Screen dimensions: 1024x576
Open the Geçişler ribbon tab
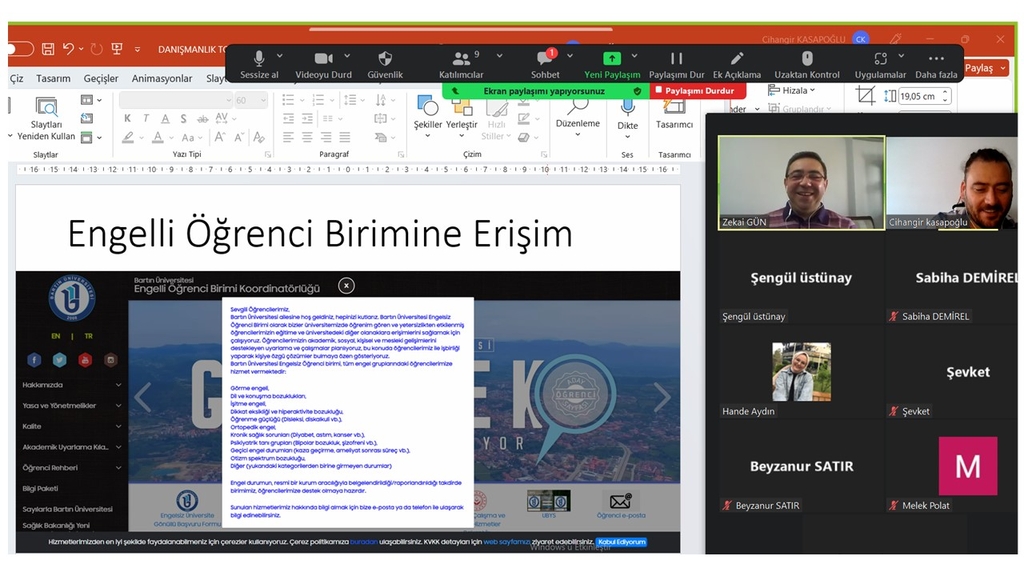click(101, 78)
